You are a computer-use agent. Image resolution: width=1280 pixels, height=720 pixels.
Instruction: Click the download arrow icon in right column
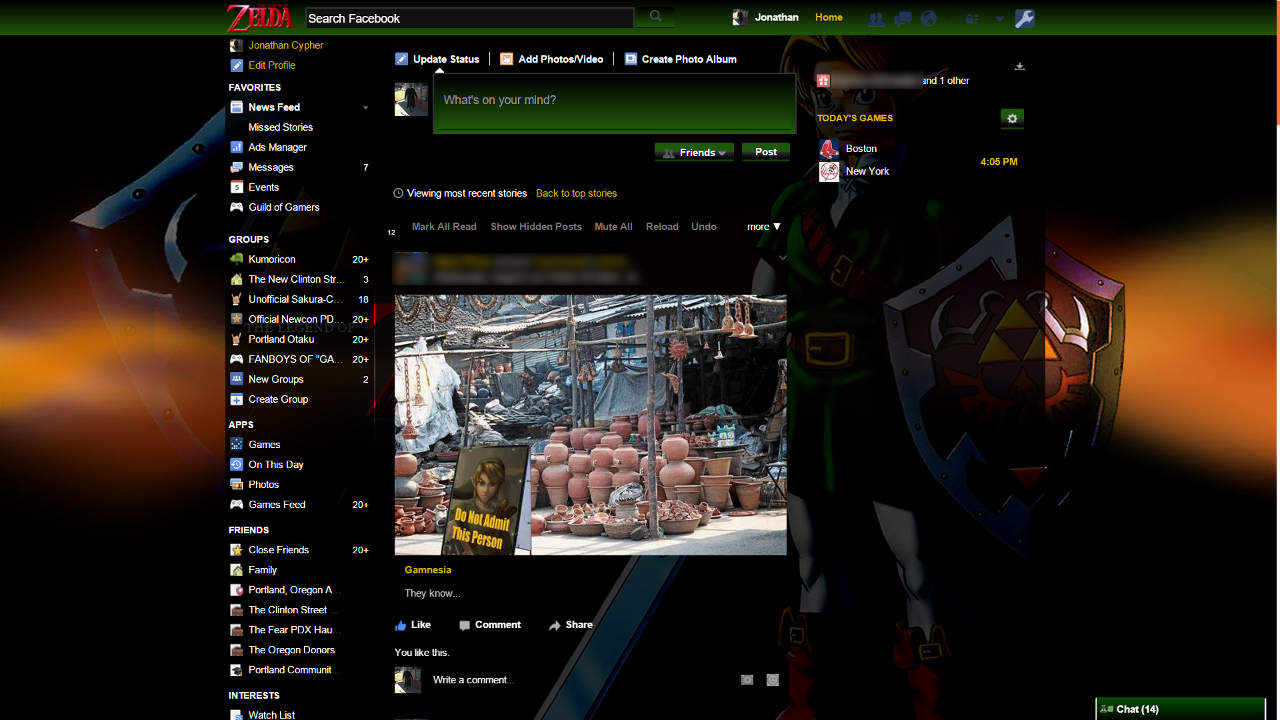coord(1019,66)
